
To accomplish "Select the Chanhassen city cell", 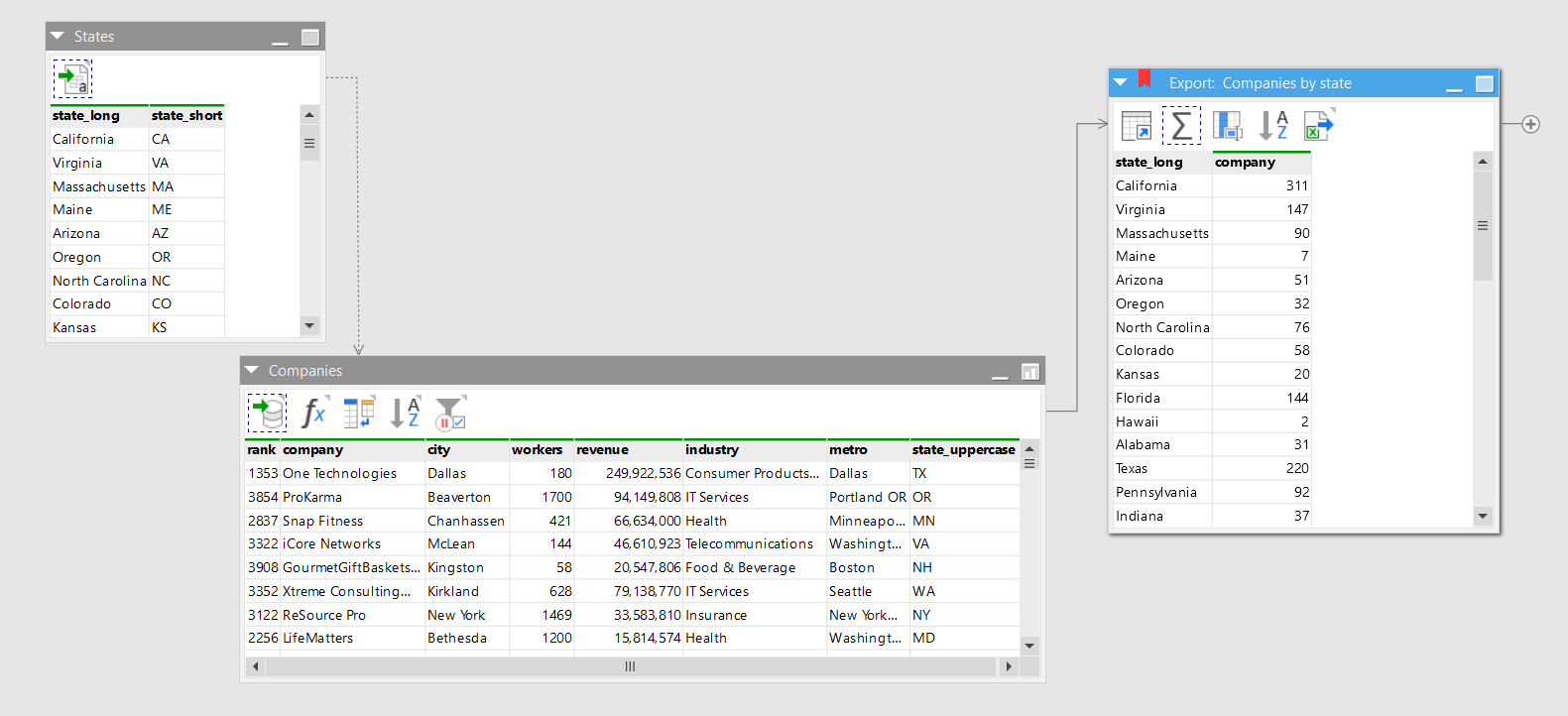I will tap(466, 521).
